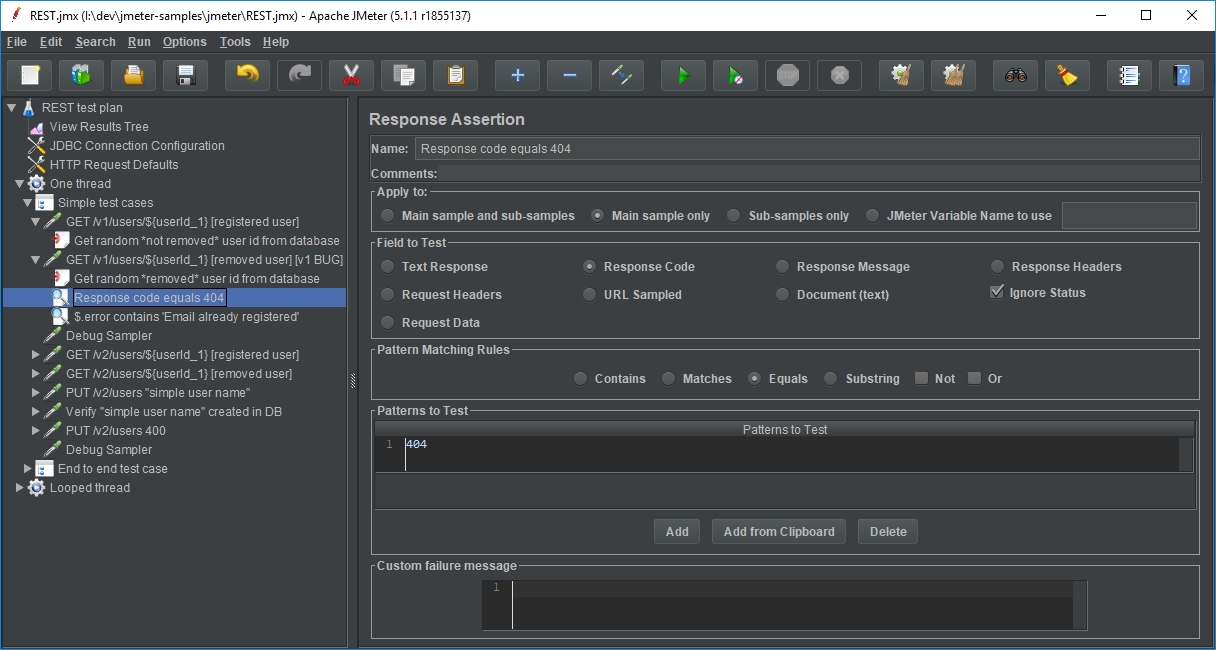This screenshot has height=650, width=1216.
Task: Open the Tools menu
Action: (235, 42)
